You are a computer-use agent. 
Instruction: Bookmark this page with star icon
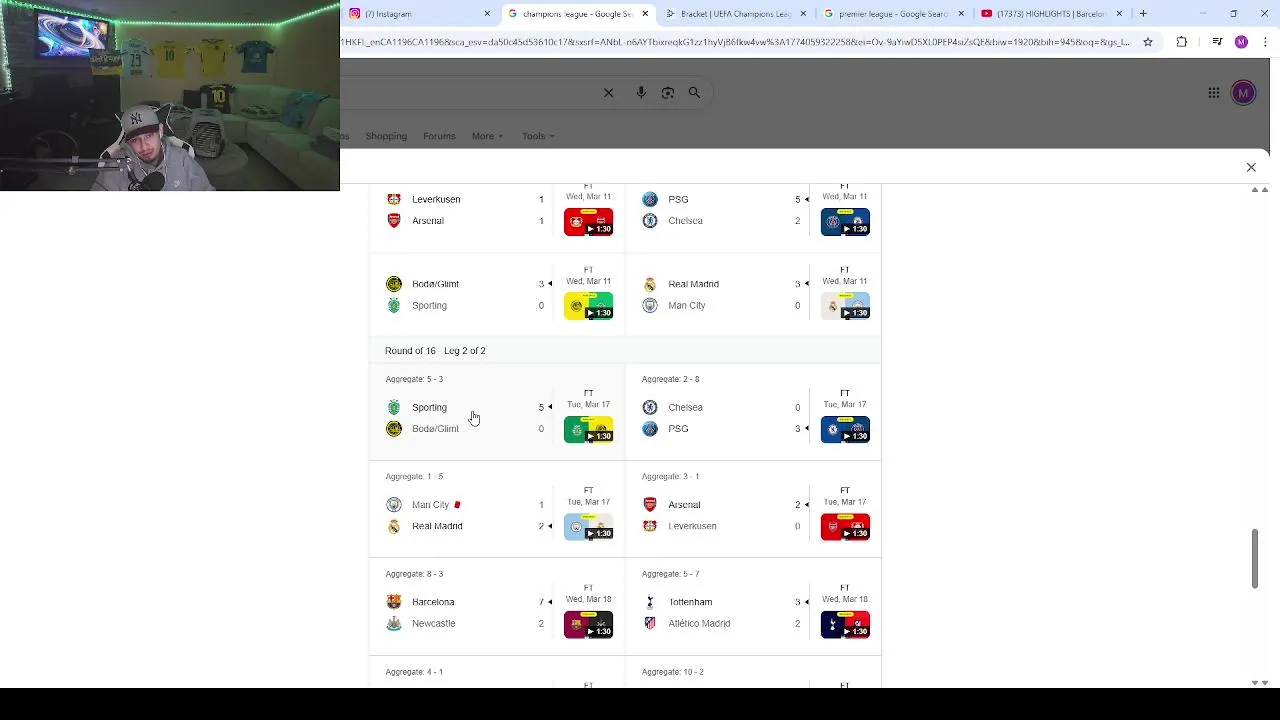coord(1148,42)
